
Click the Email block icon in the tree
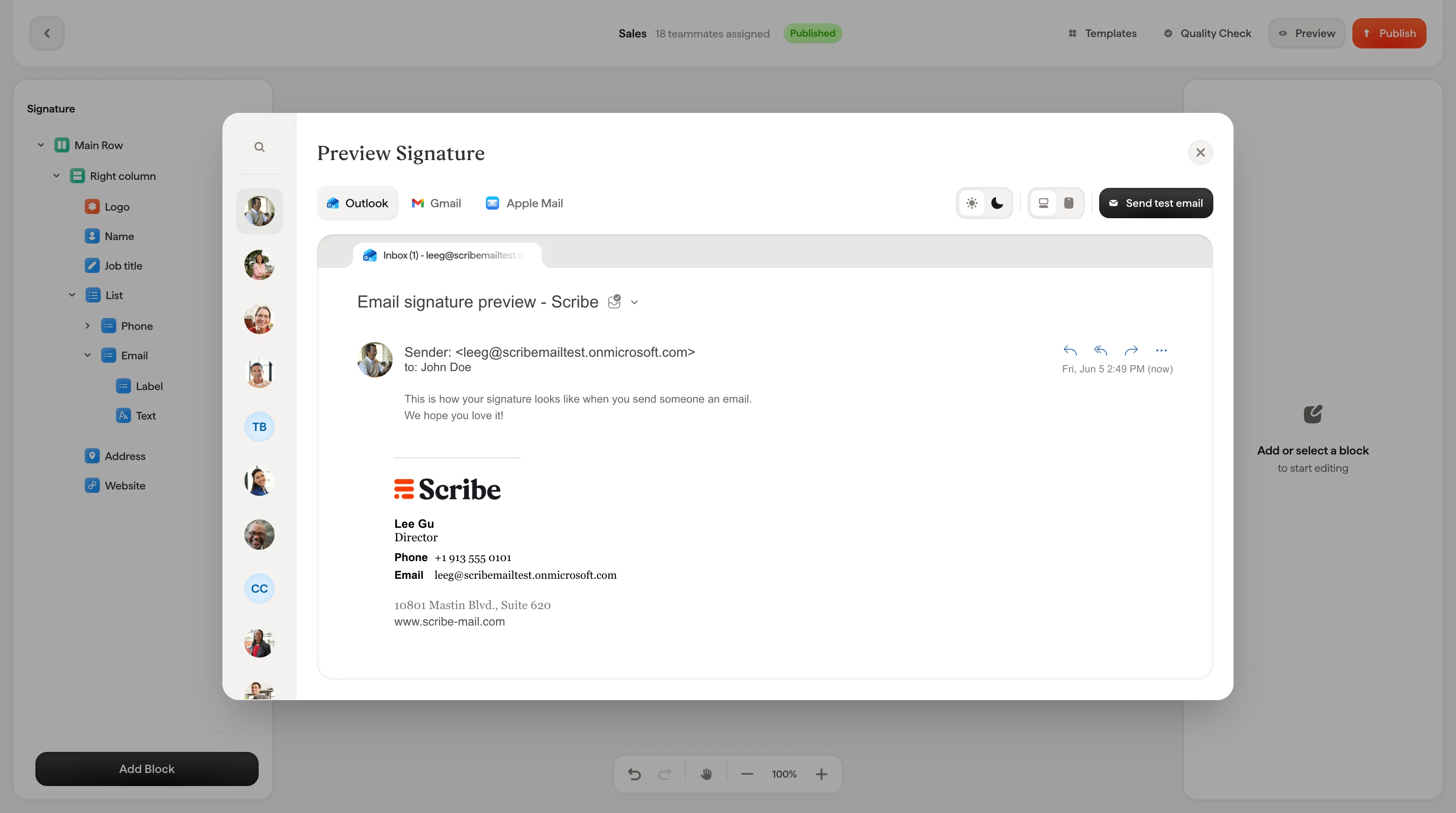(109, 356)
